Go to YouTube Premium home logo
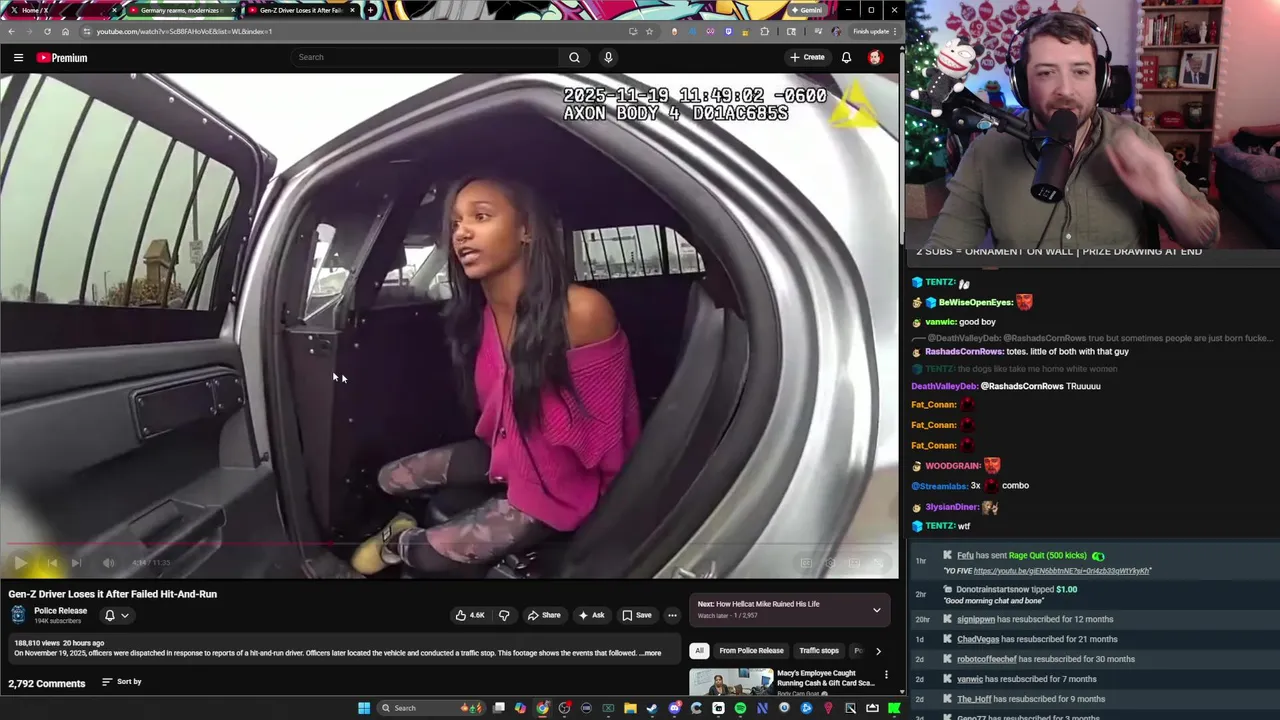Image resolution: width=1280 pixels, height=720 pixels. (x=62, y=58)
